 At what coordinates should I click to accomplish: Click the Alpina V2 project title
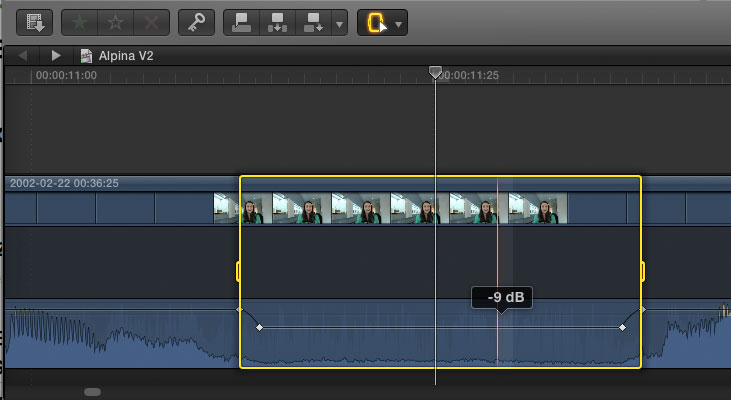[125, 56]
